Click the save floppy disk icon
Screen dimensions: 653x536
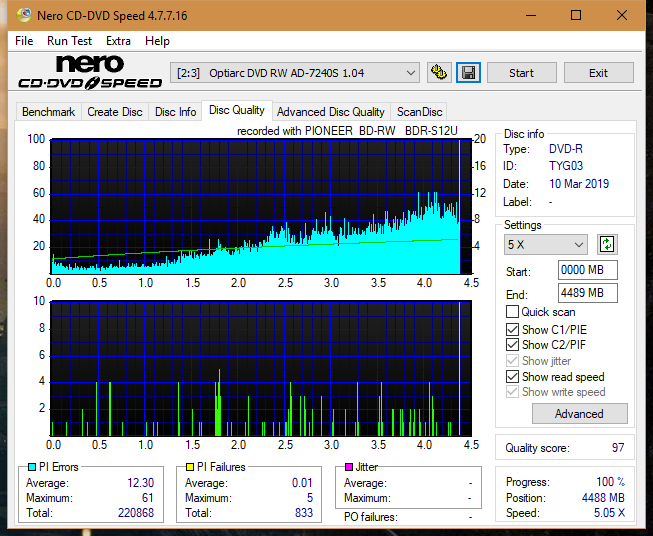coord(468,73)
